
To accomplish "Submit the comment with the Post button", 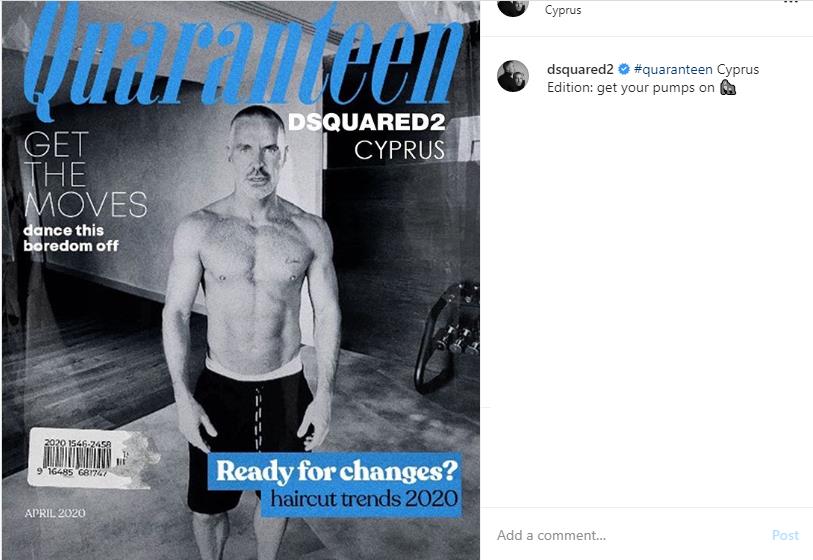I will tap(785, 535).
